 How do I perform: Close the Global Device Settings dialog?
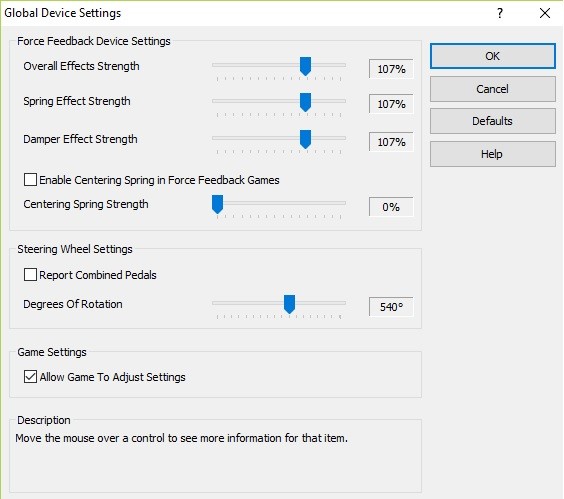(545, 13)
